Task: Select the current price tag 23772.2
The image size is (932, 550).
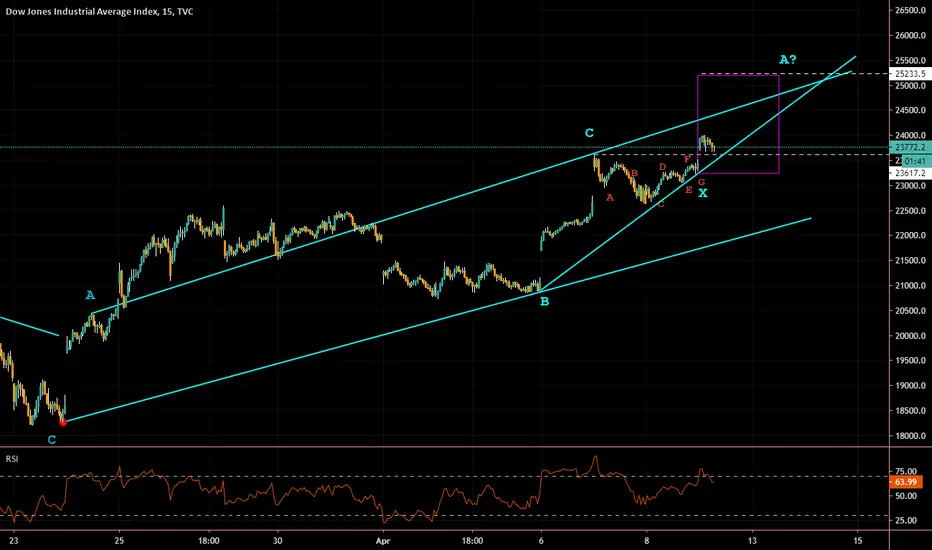Action: [x=910, y=147]
